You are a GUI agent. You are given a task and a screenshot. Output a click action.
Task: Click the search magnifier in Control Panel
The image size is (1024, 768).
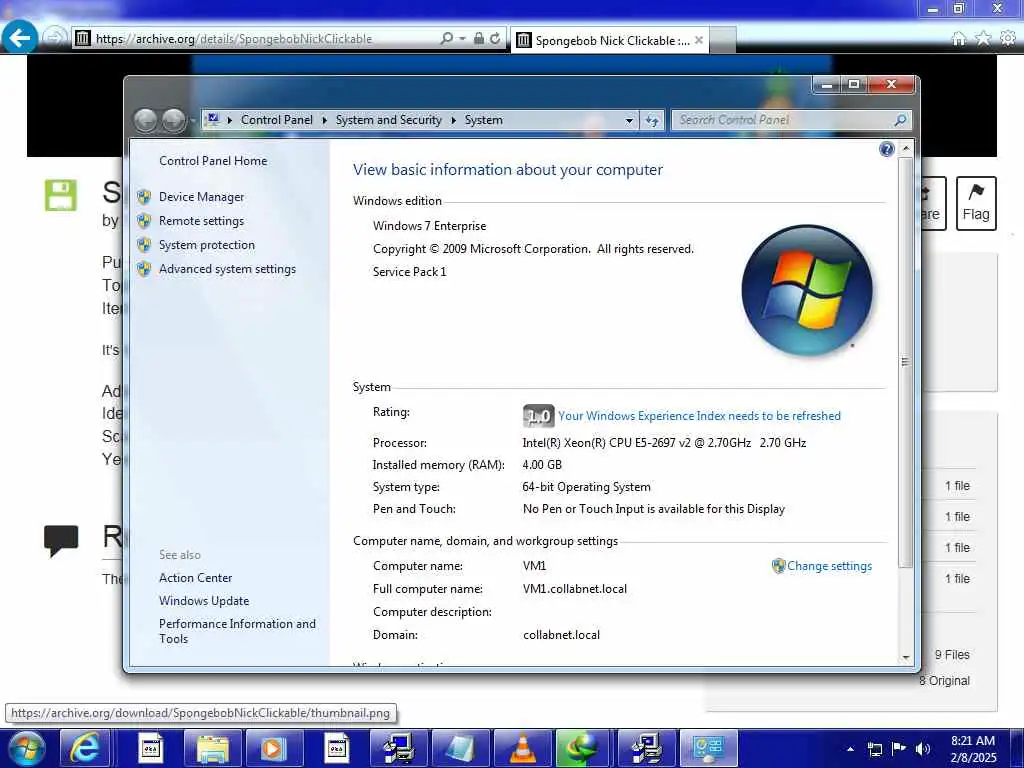[x=901, y=120]
